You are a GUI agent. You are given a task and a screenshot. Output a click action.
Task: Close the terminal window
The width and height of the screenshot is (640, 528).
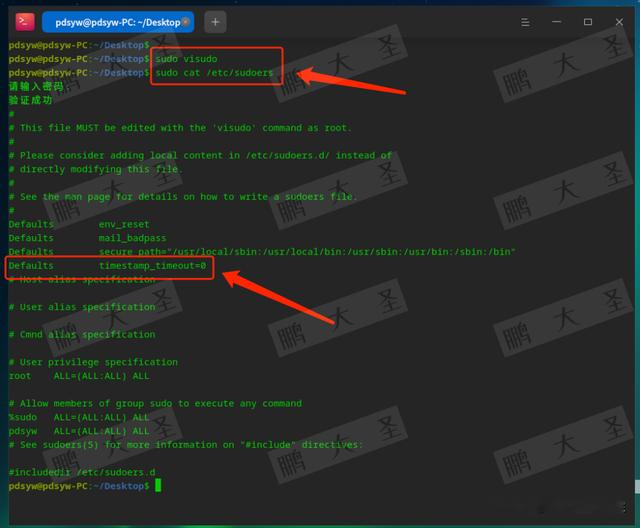coord(619,22)
